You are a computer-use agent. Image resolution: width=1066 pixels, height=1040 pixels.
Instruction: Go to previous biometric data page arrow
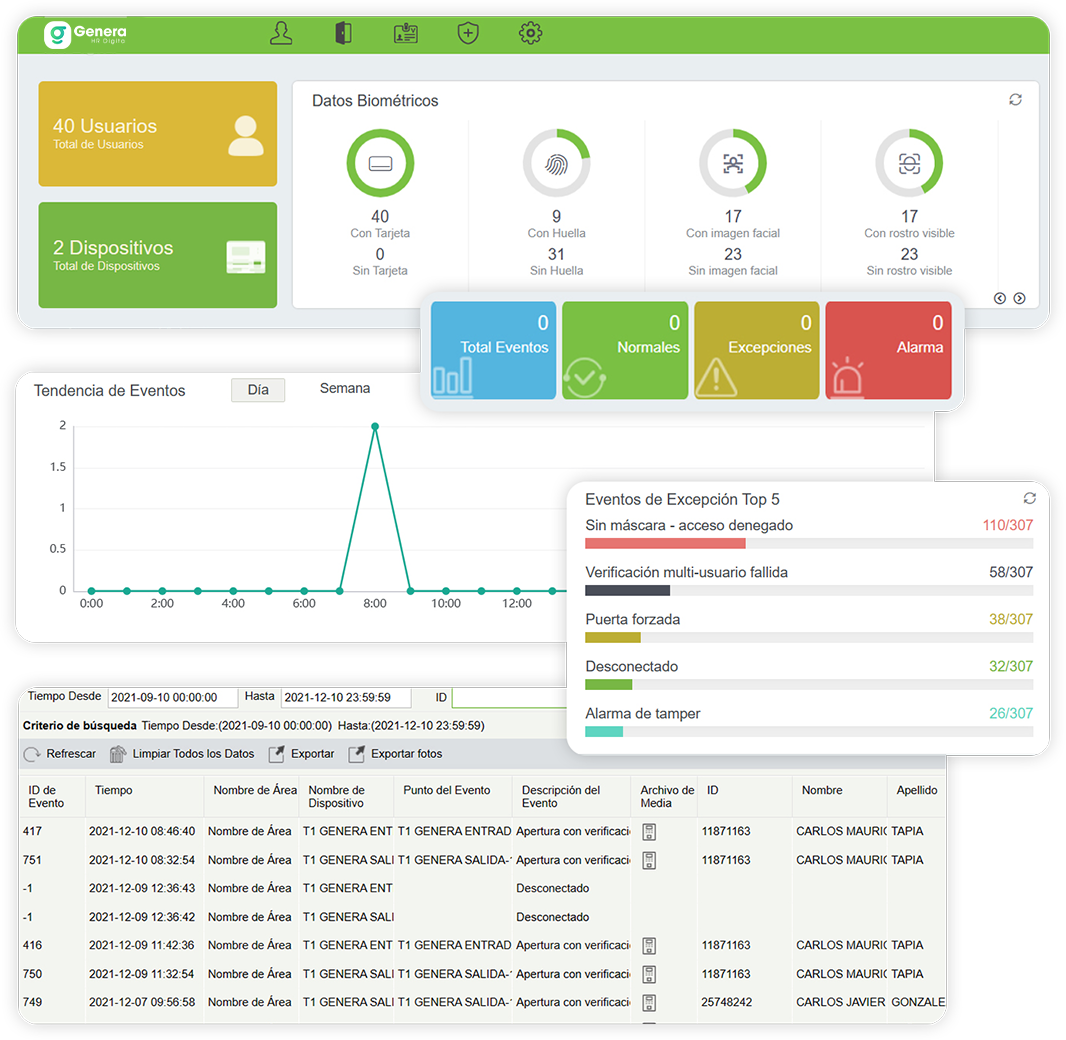999,298
